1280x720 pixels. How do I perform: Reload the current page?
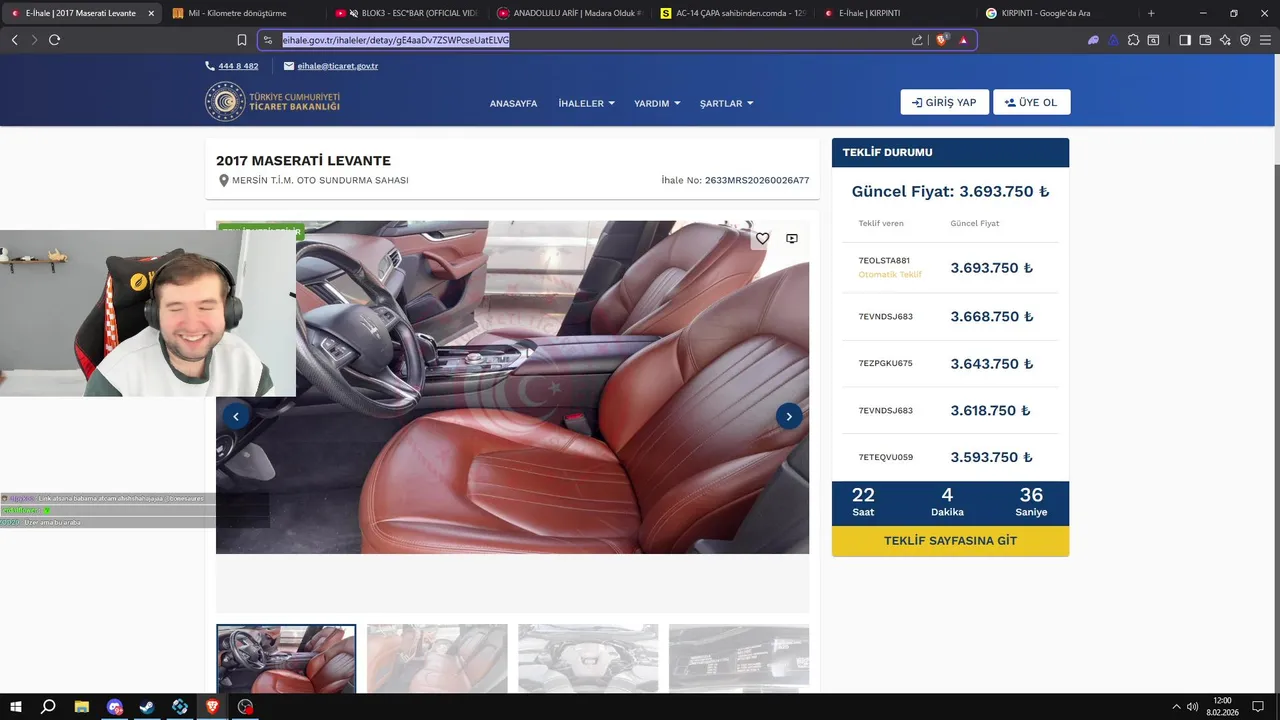click(x=54, y=40)
